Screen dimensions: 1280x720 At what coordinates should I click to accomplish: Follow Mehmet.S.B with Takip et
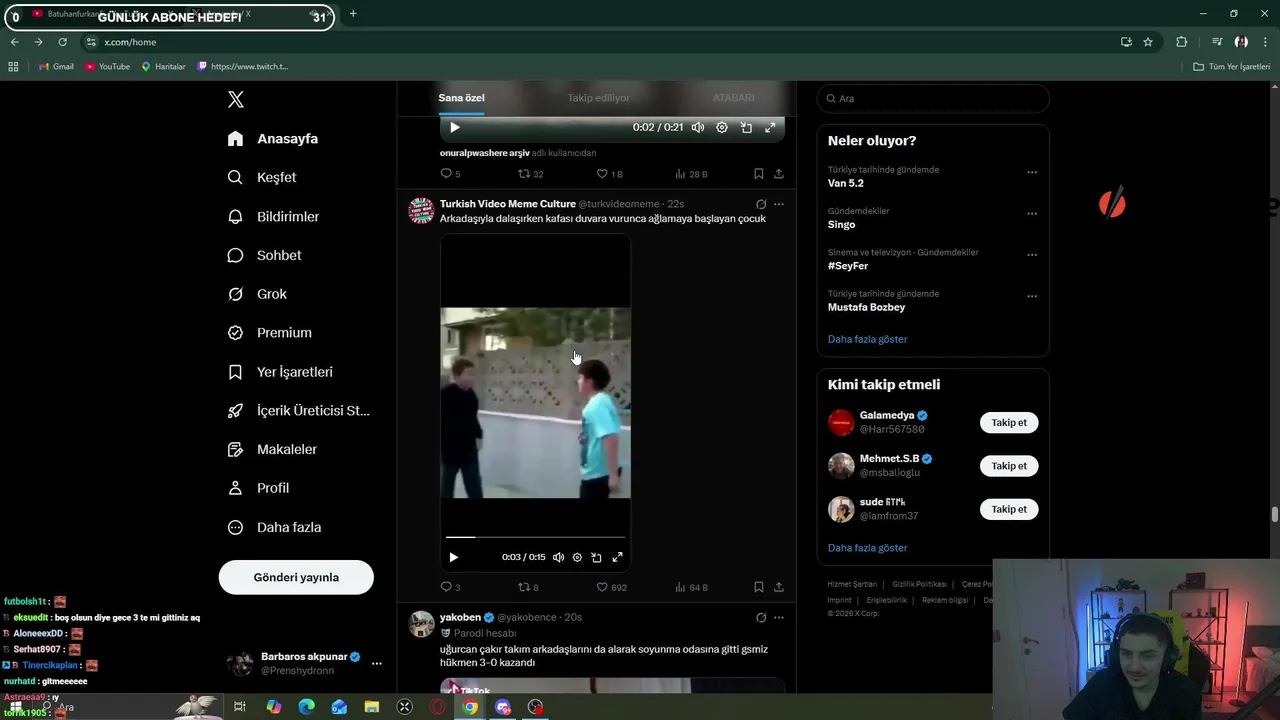[x=1009, y=466]
